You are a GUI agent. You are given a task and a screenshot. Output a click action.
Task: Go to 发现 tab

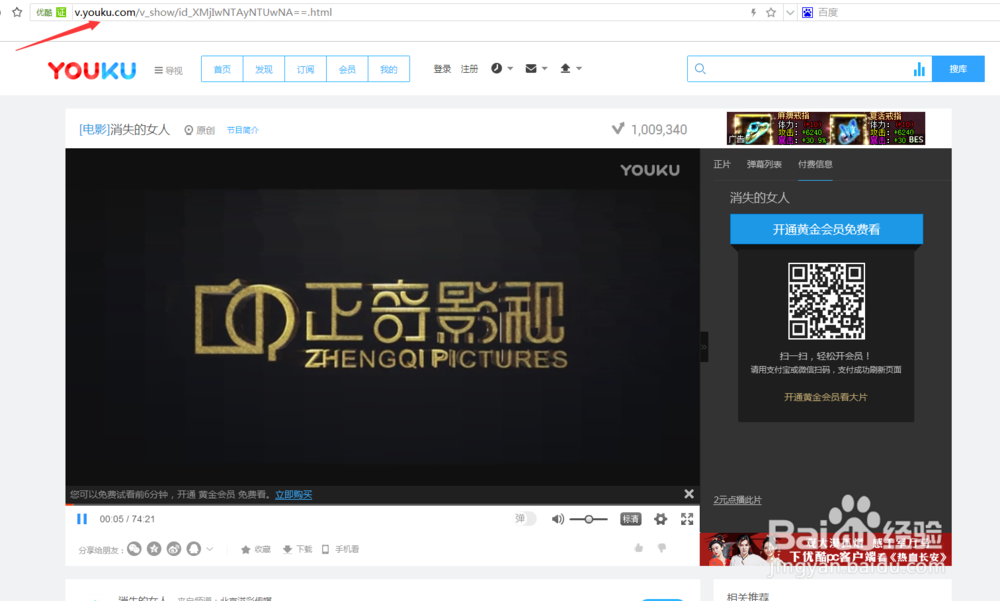pos(264,69)
